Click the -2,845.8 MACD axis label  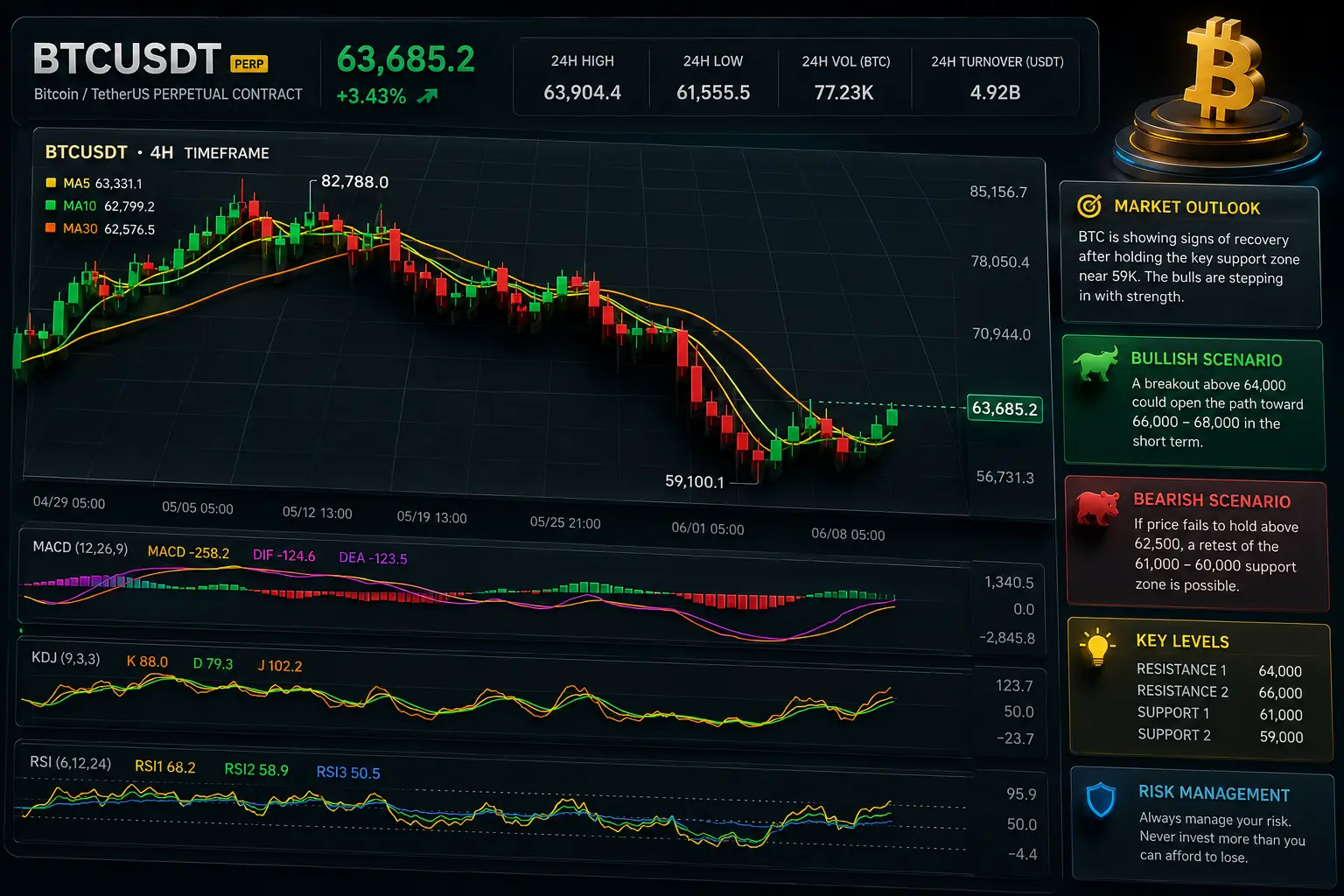click(x=1007, y=638)
